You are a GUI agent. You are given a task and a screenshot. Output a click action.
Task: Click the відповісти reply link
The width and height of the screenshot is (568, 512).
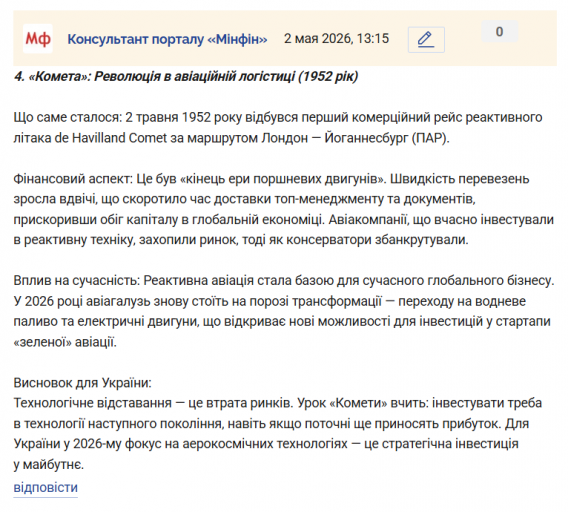pos(46,487)
